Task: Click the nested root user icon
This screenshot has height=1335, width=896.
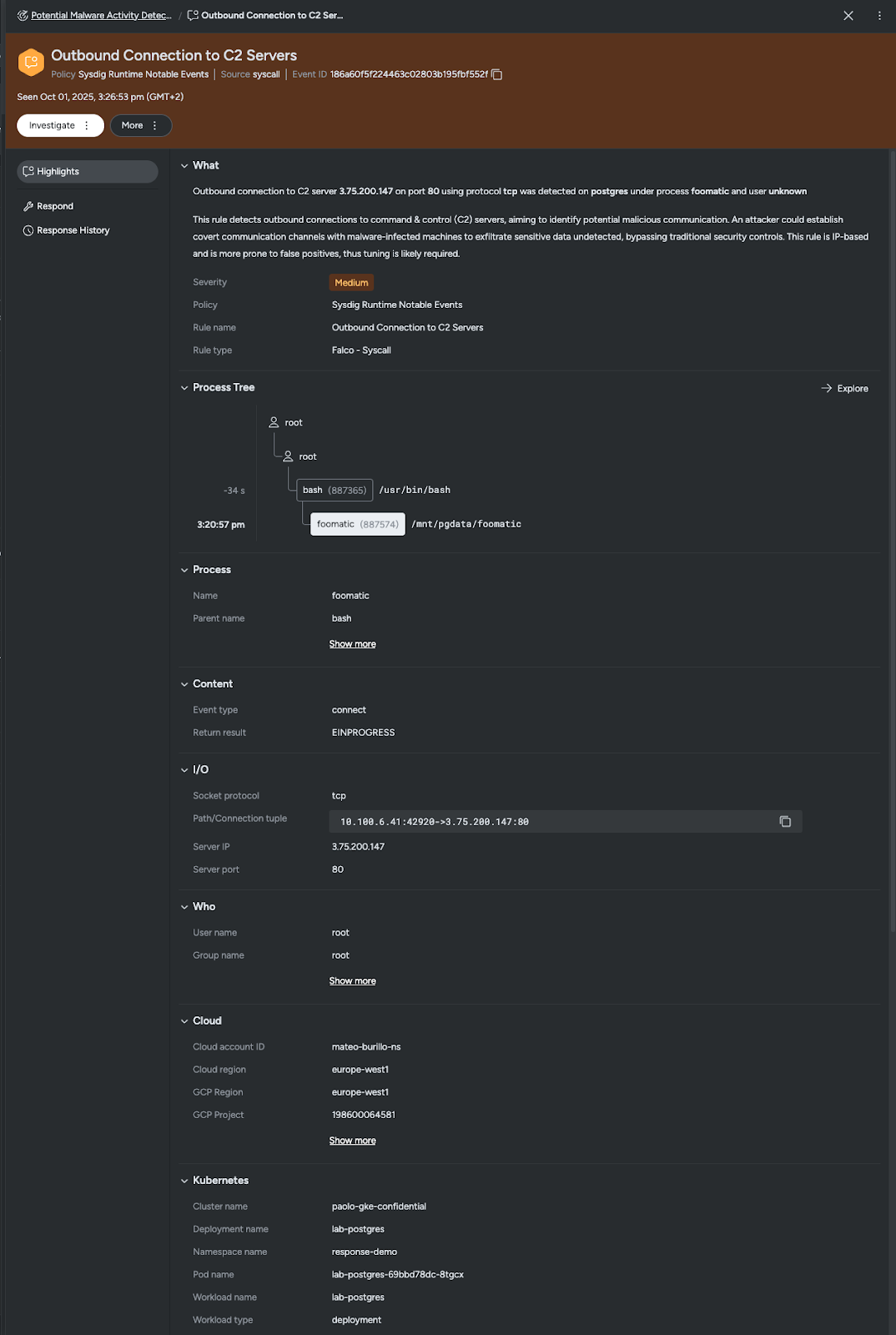Action: 288,456
